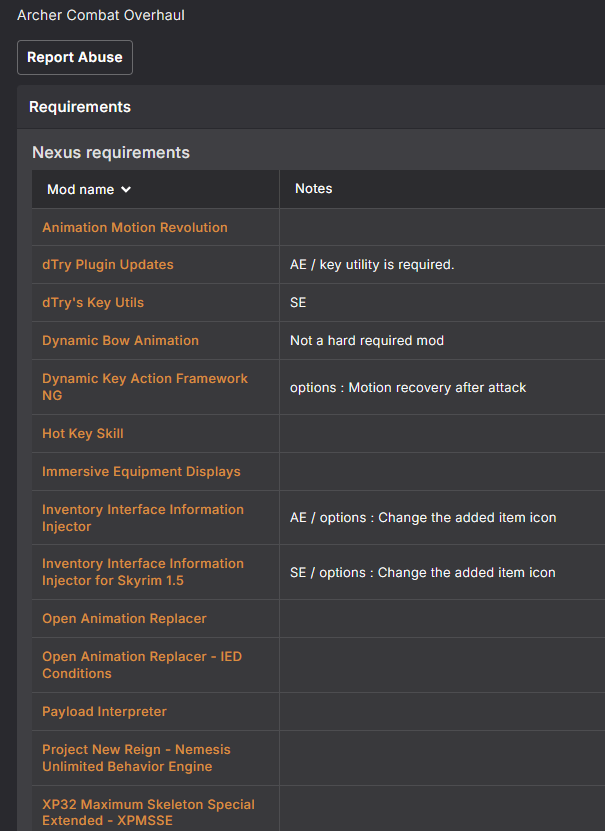Viewport: 605px width, 831px height.
Task: Open Inventory Interface Information Injector for Skyrim 1.5
Action: [143, 572]
